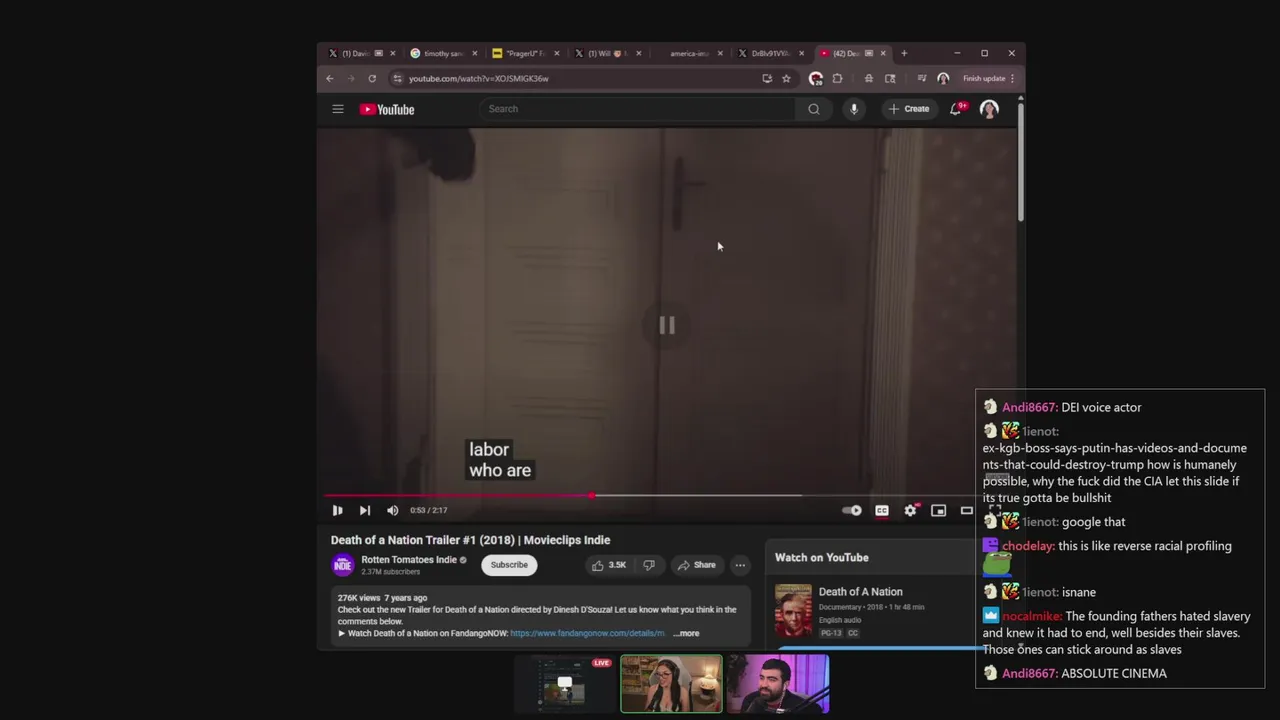Expand the description with ...more
The height and width of the screenshot is (720, 1280).
[686, 633]
